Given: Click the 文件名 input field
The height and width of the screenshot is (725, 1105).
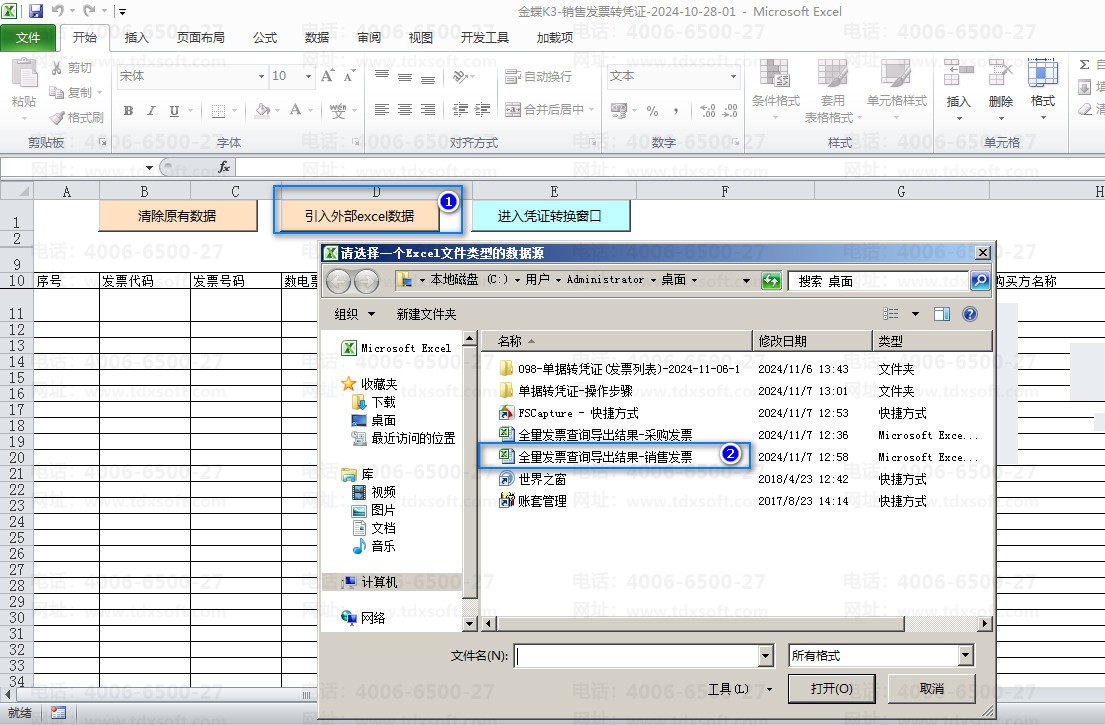Looking at the screenshot, I should [x=638, y=656].
